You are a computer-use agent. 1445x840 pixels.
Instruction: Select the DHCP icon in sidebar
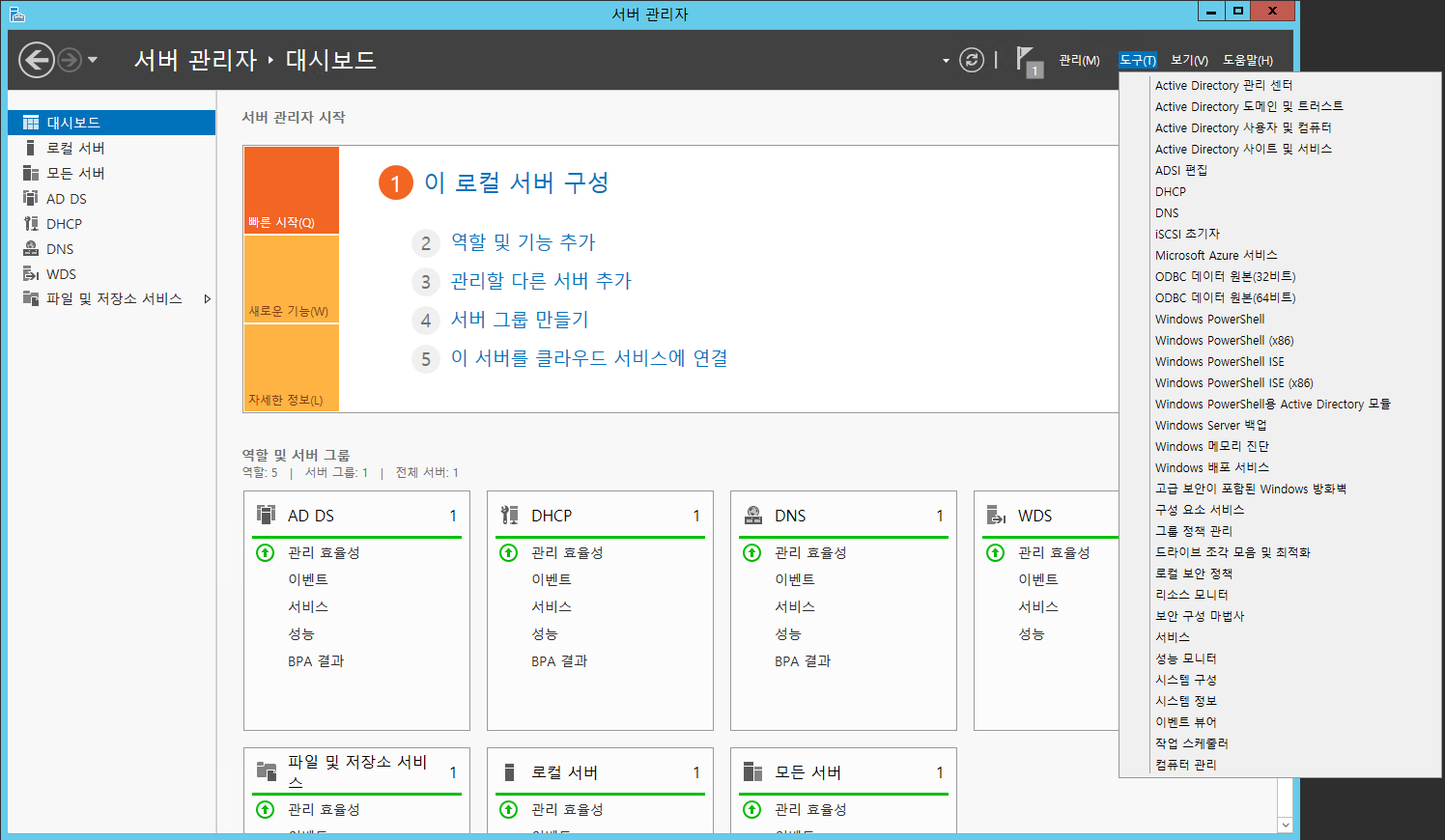tap(31, 223)
